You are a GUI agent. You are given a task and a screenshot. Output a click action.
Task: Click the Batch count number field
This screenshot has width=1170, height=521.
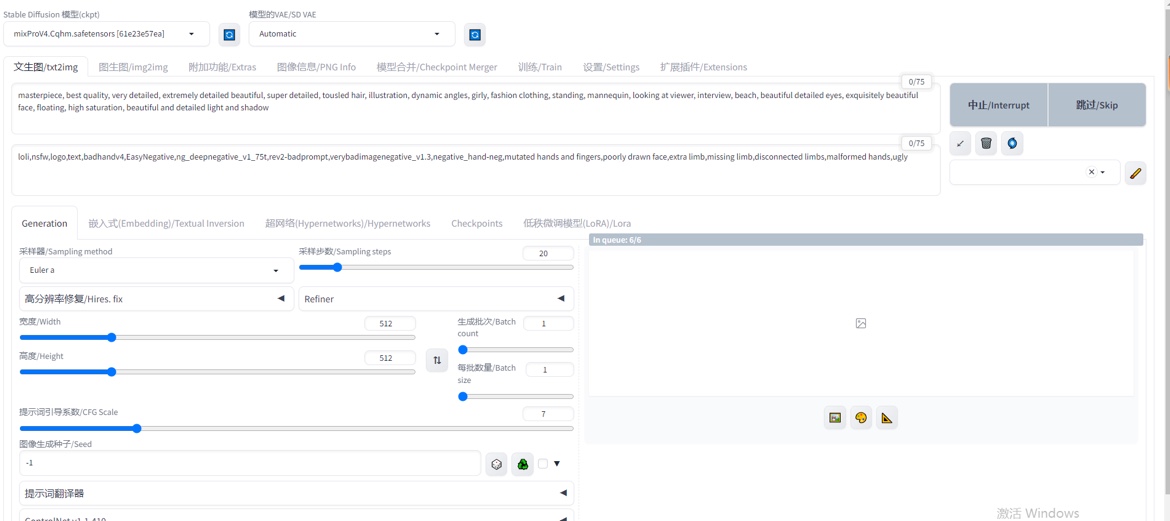click(x=548, y=324)
